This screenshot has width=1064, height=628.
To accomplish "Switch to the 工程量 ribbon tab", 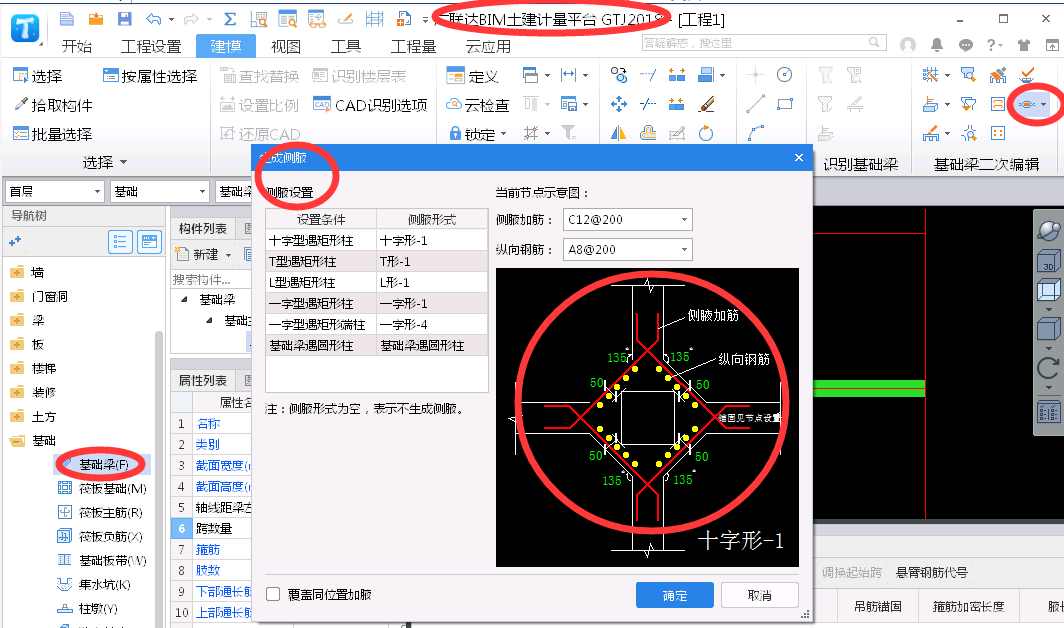I will 413,46.
